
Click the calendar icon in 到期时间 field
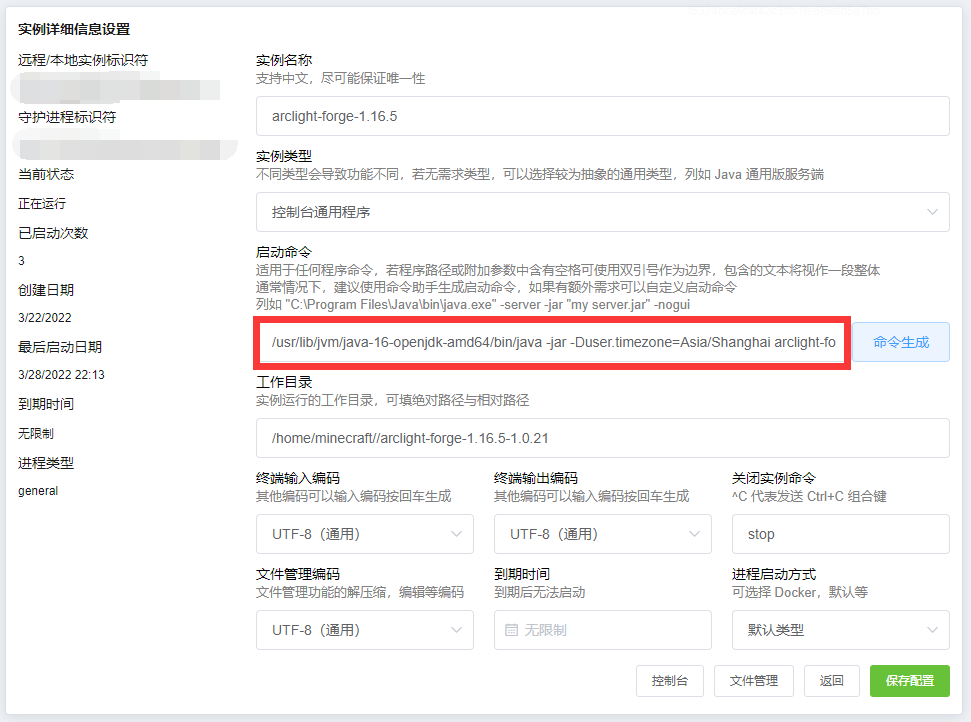512,629
